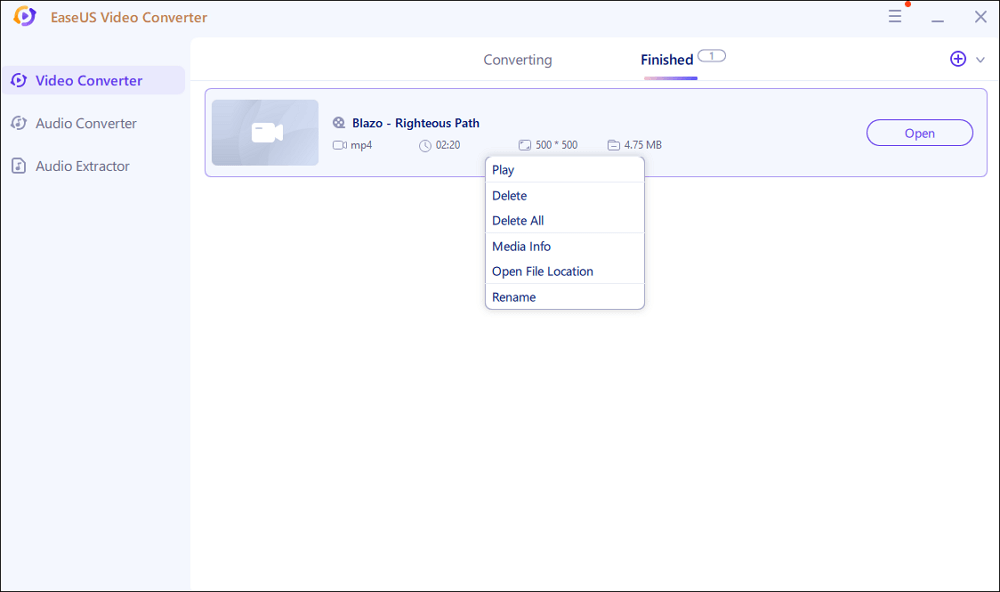
Task: Choose Delete All from context menu
Action: pyautogui.click(x=518, y=221)
